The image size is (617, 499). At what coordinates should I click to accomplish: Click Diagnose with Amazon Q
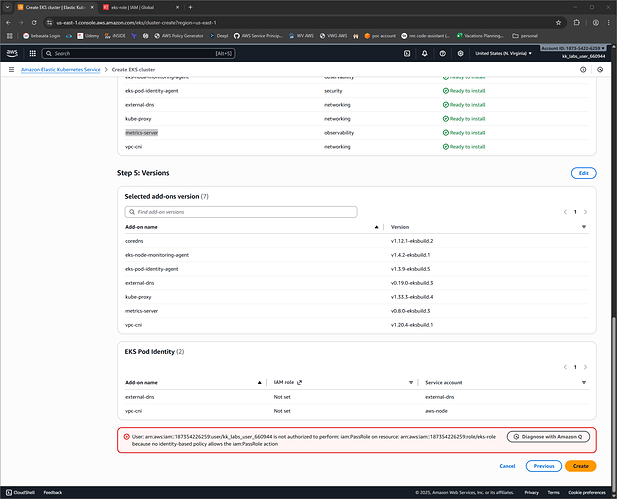548,437
